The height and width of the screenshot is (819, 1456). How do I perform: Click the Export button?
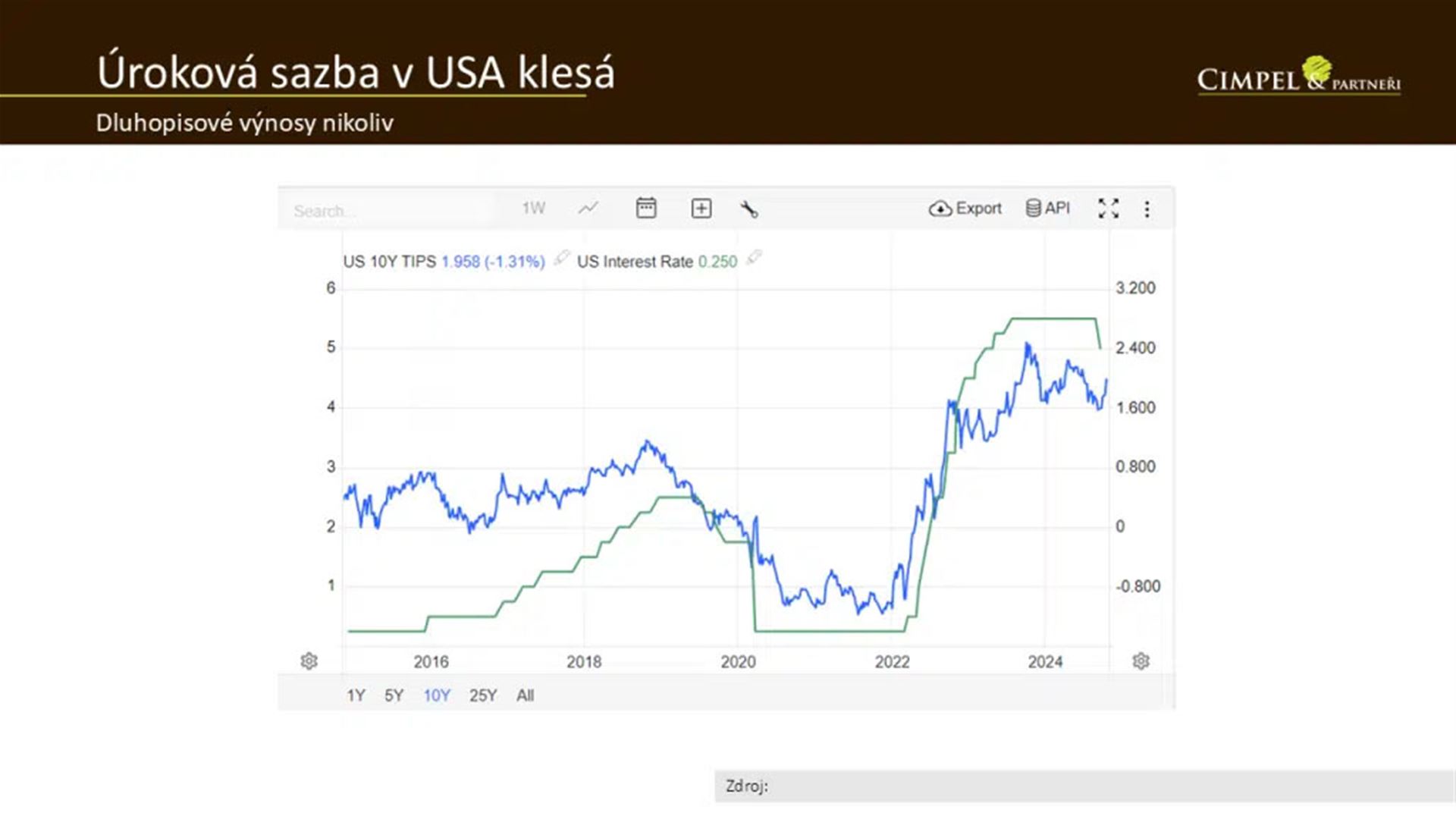(x=965, y=209)
